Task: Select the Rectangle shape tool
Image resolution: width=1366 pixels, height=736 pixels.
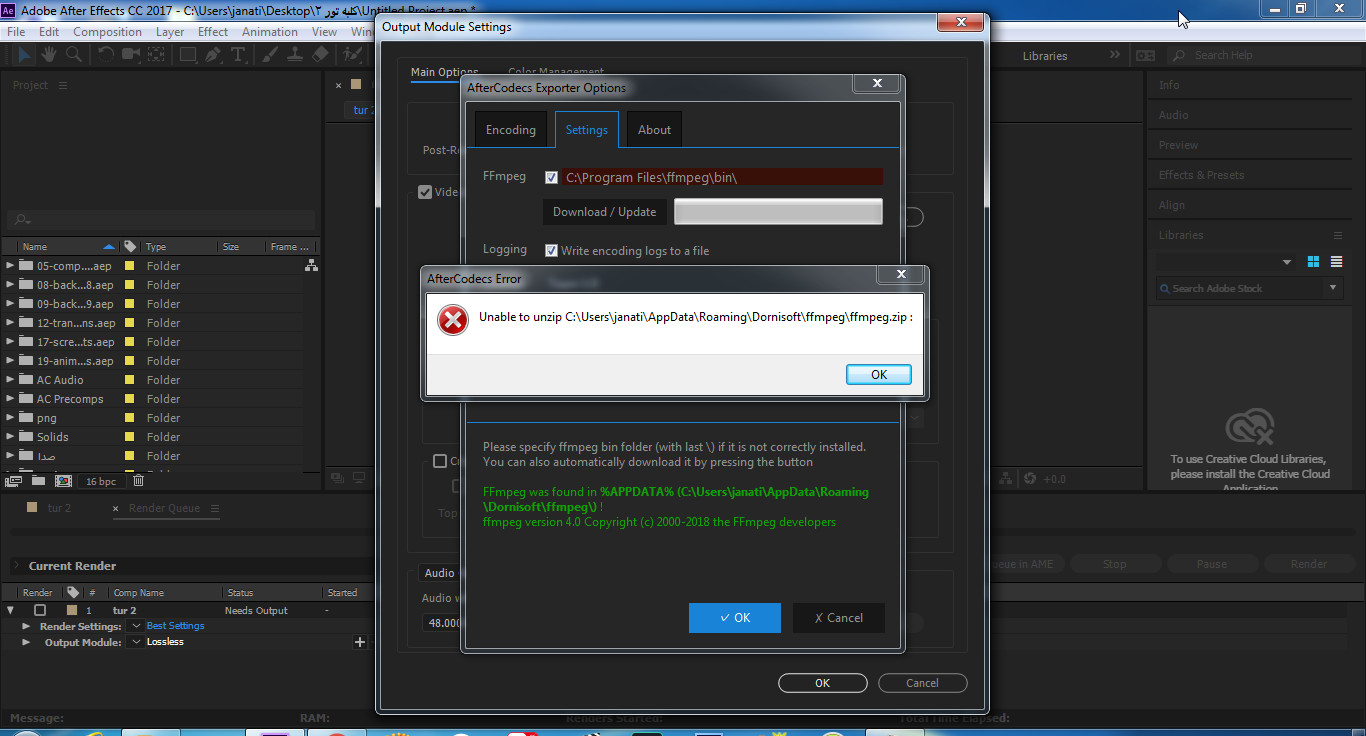Action: [x=187, y=55]
